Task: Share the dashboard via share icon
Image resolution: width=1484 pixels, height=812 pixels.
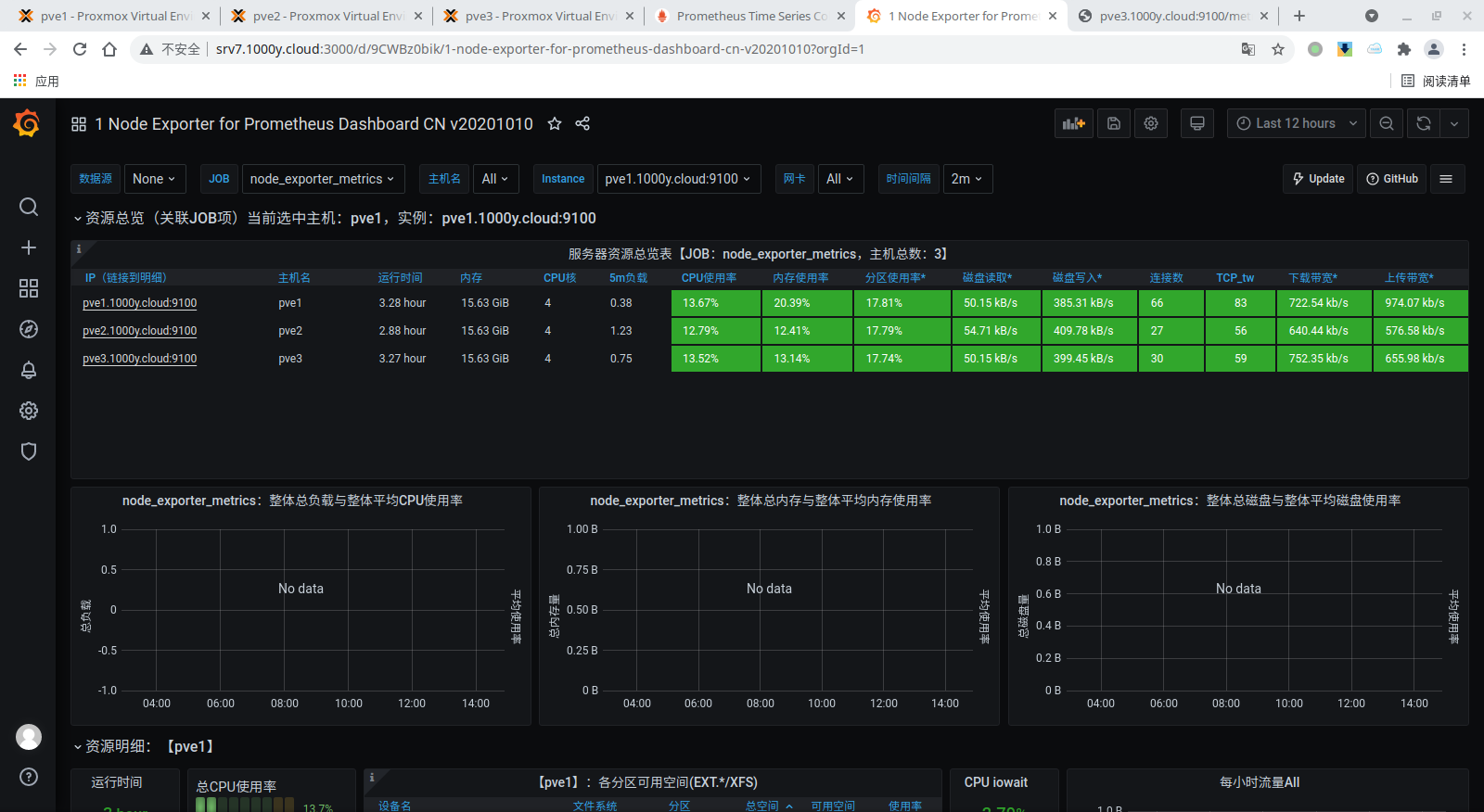Action: pyautogui.click(x=582, y=123)
